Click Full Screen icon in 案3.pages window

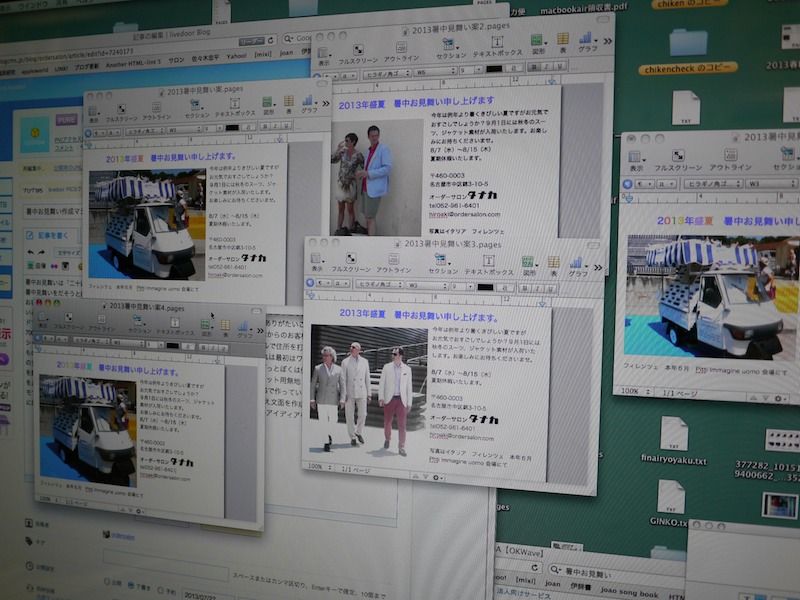point(351,258)
